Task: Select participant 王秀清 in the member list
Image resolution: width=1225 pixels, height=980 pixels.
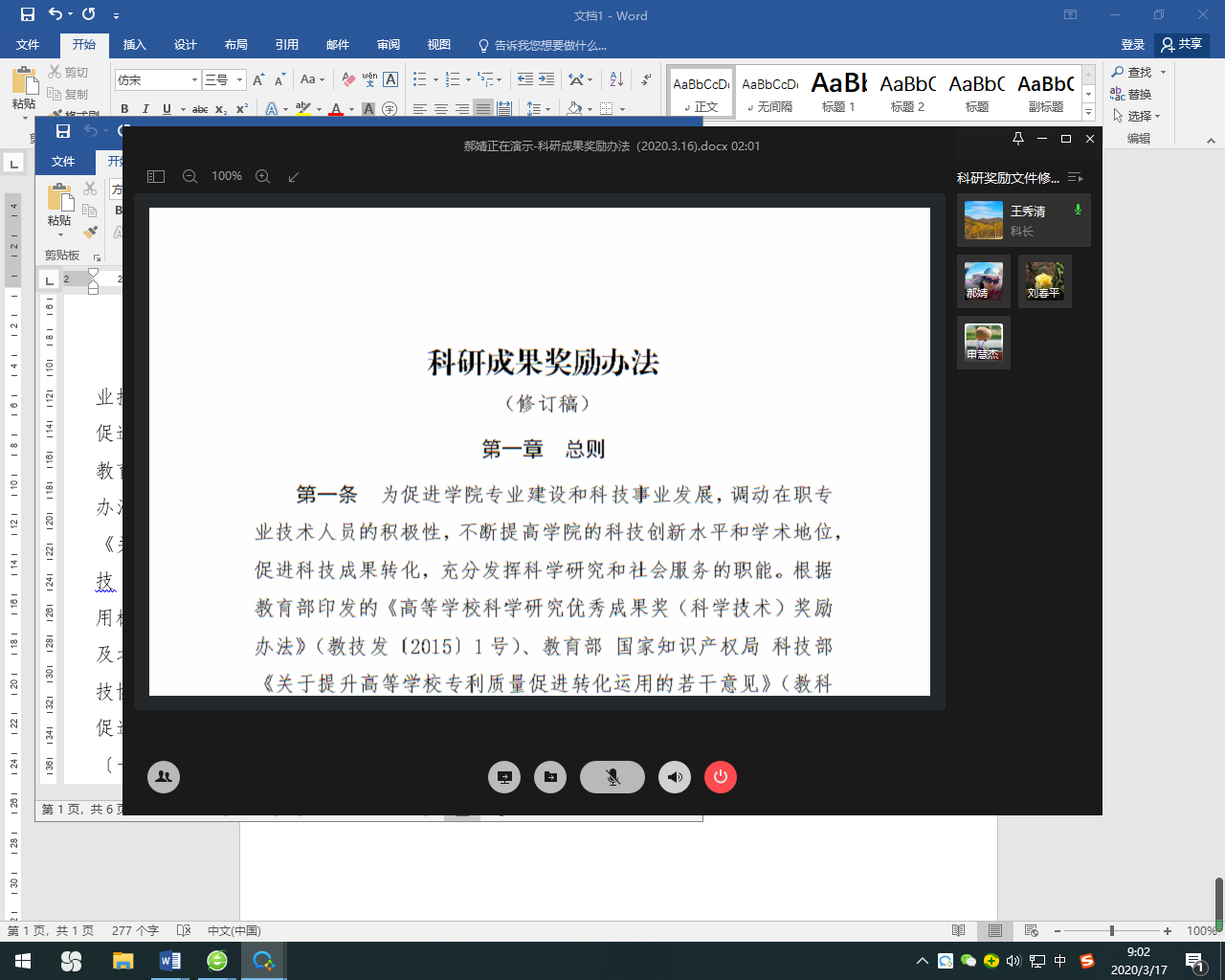Action: (1023, 220)
